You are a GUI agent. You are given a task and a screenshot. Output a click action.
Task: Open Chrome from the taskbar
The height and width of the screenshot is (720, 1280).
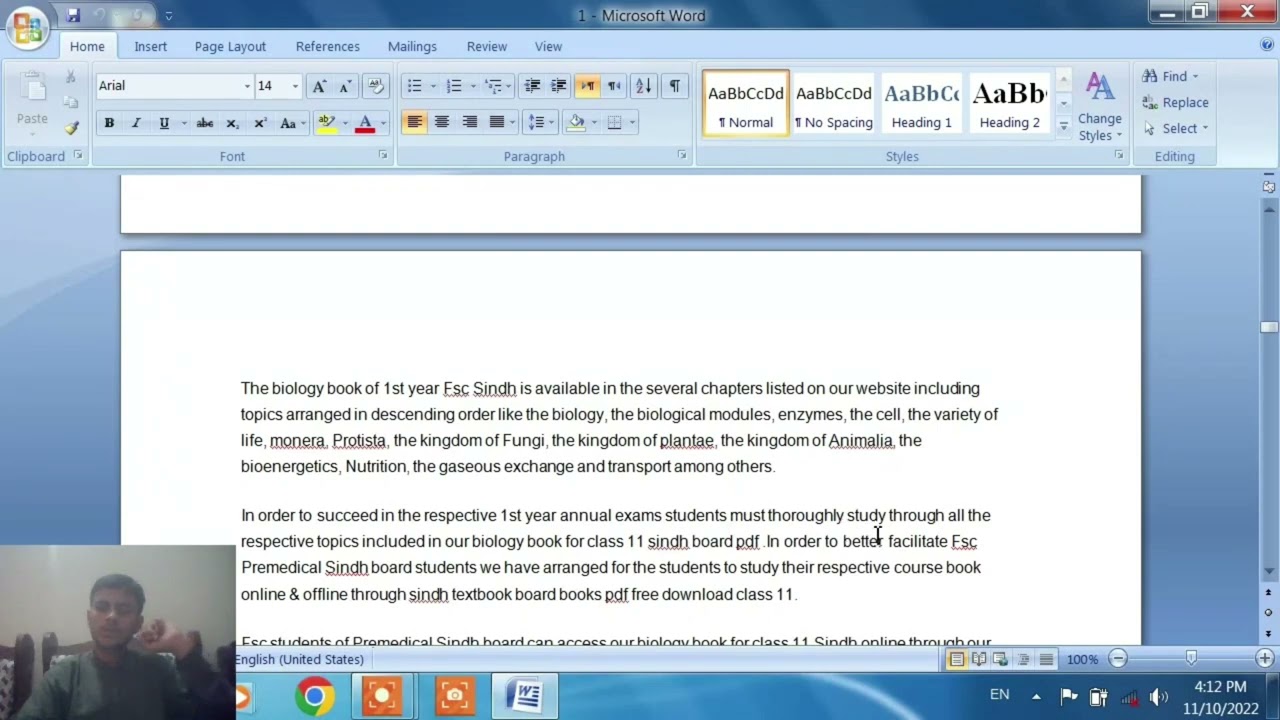tap(314, 695)
